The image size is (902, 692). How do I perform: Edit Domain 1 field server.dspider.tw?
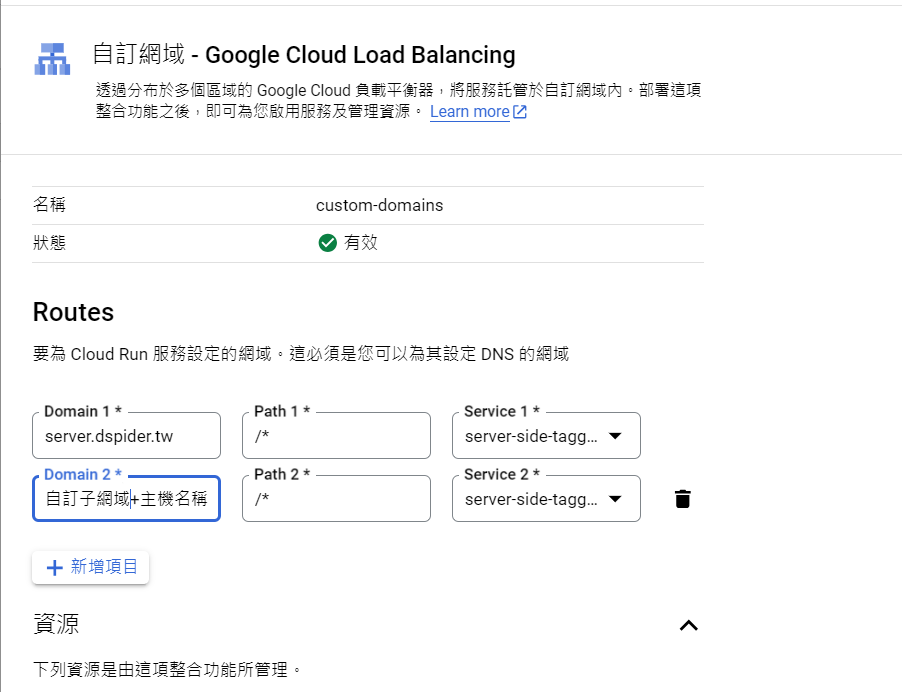127,435
